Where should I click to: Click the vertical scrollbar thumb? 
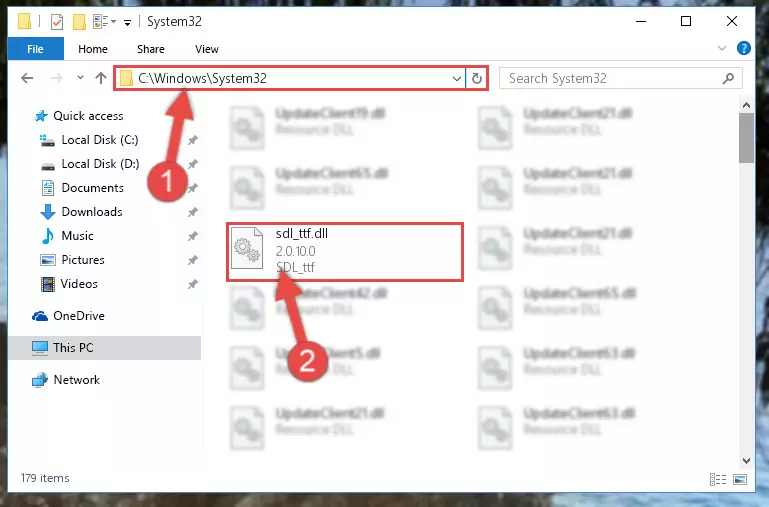click(x=746, y=138)
